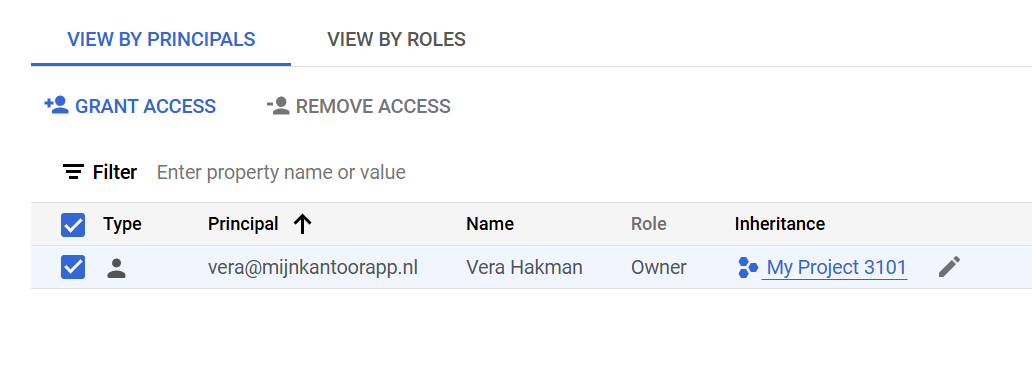Image resolution: width=1032 pixels, height=381 pixels.
Task: Click the project hexagon icon beside My Project 3101
Action: point(748,268)
